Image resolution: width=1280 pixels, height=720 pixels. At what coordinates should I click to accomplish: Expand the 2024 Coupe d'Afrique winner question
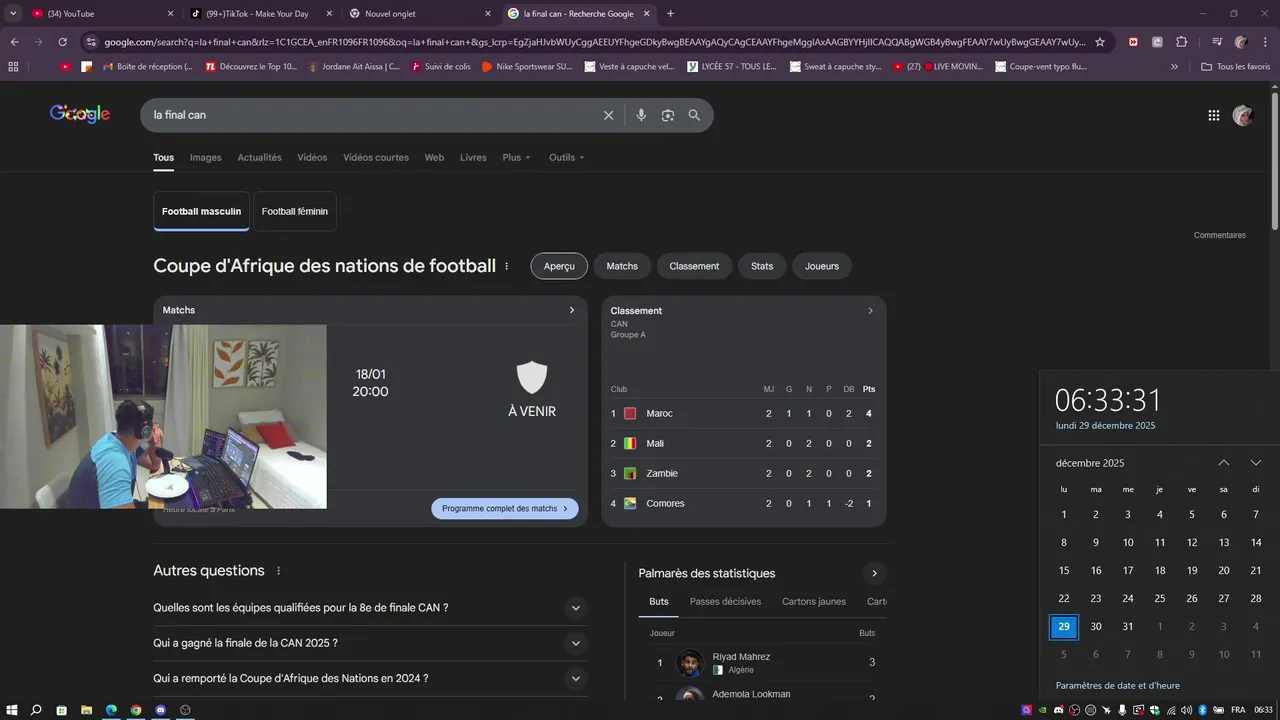(575, 678)
